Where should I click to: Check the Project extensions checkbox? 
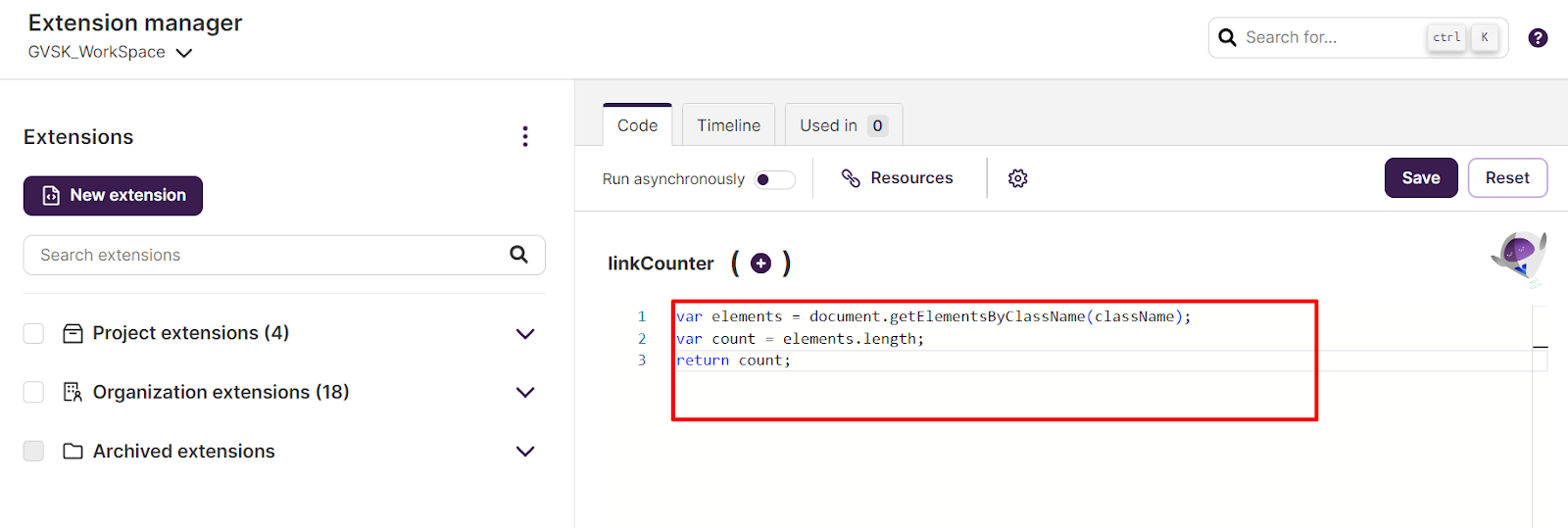(33, 333)
